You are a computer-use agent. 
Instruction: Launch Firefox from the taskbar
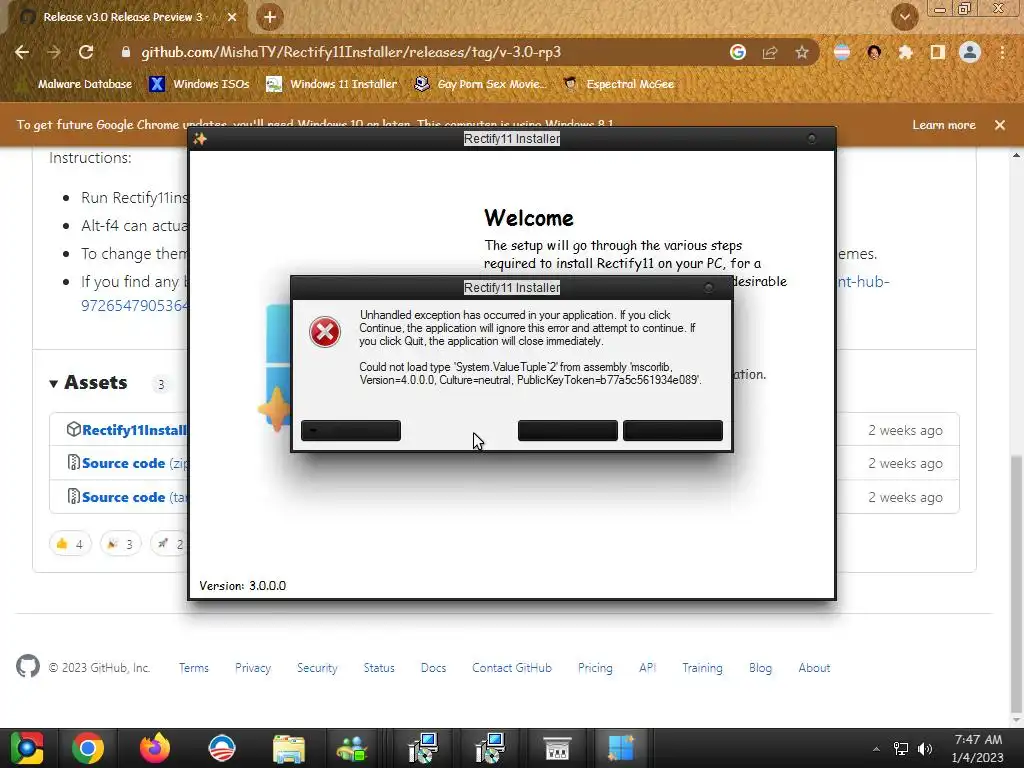point(155,748)
